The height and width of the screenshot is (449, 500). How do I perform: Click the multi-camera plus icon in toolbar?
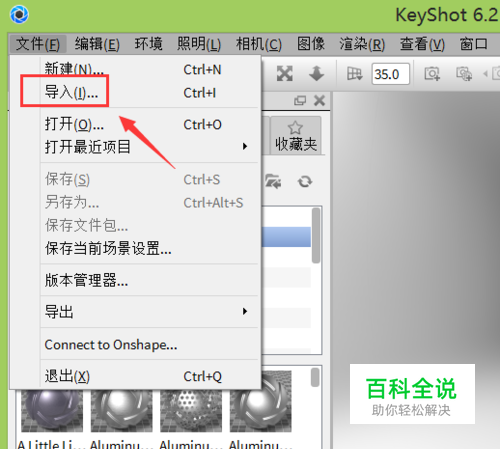[464, 74]
